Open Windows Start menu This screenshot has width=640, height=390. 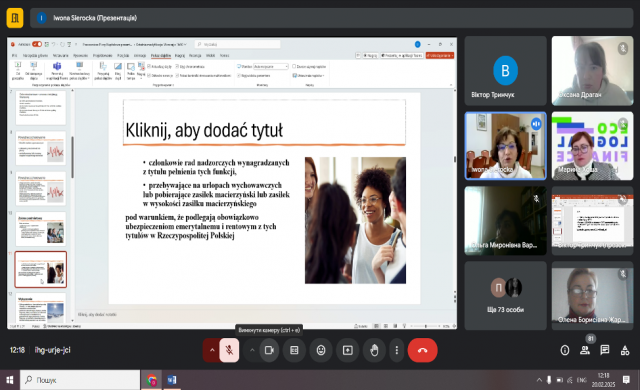click(10, 380)
